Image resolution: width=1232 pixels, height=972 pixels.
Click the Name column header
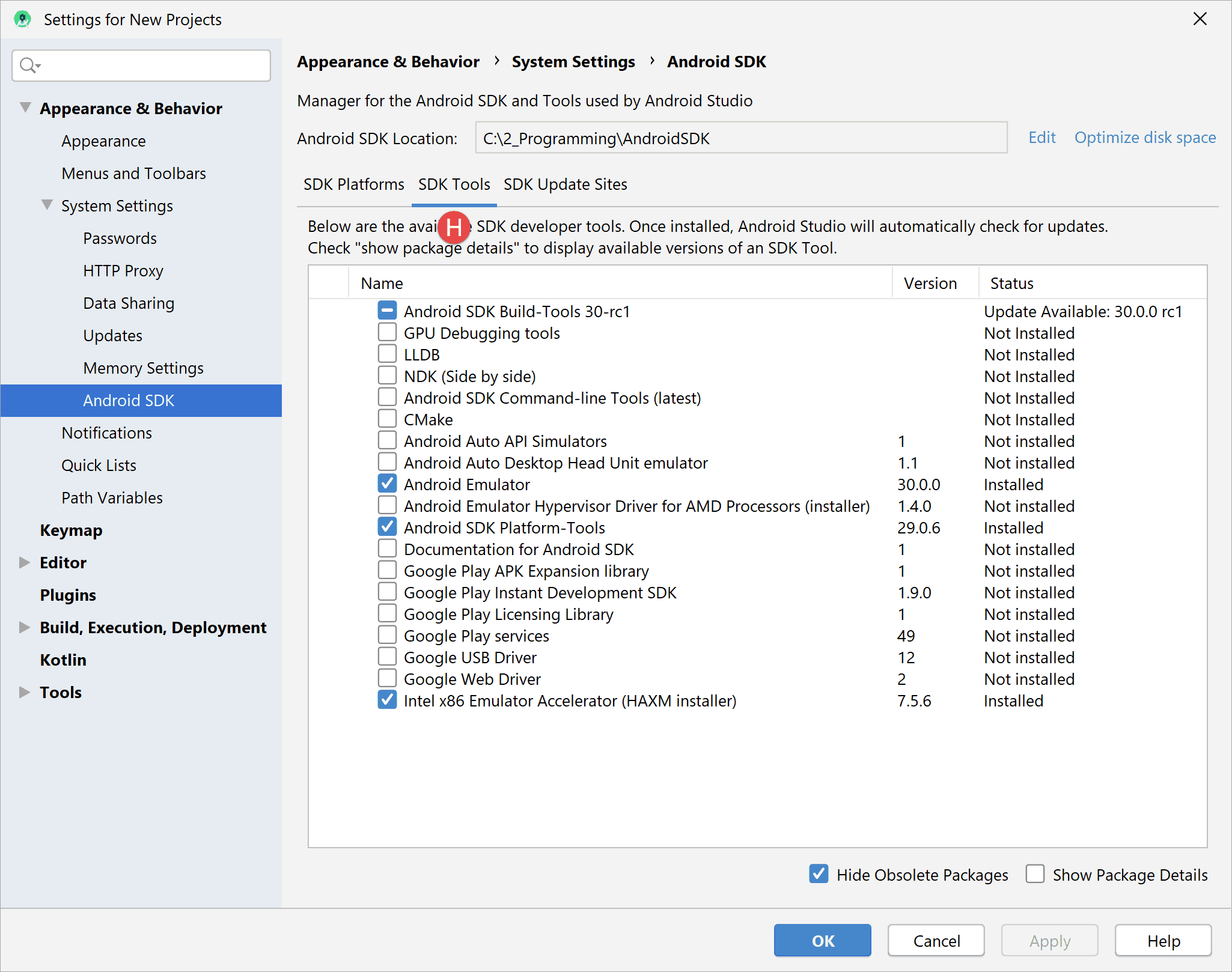coord(620,283)
